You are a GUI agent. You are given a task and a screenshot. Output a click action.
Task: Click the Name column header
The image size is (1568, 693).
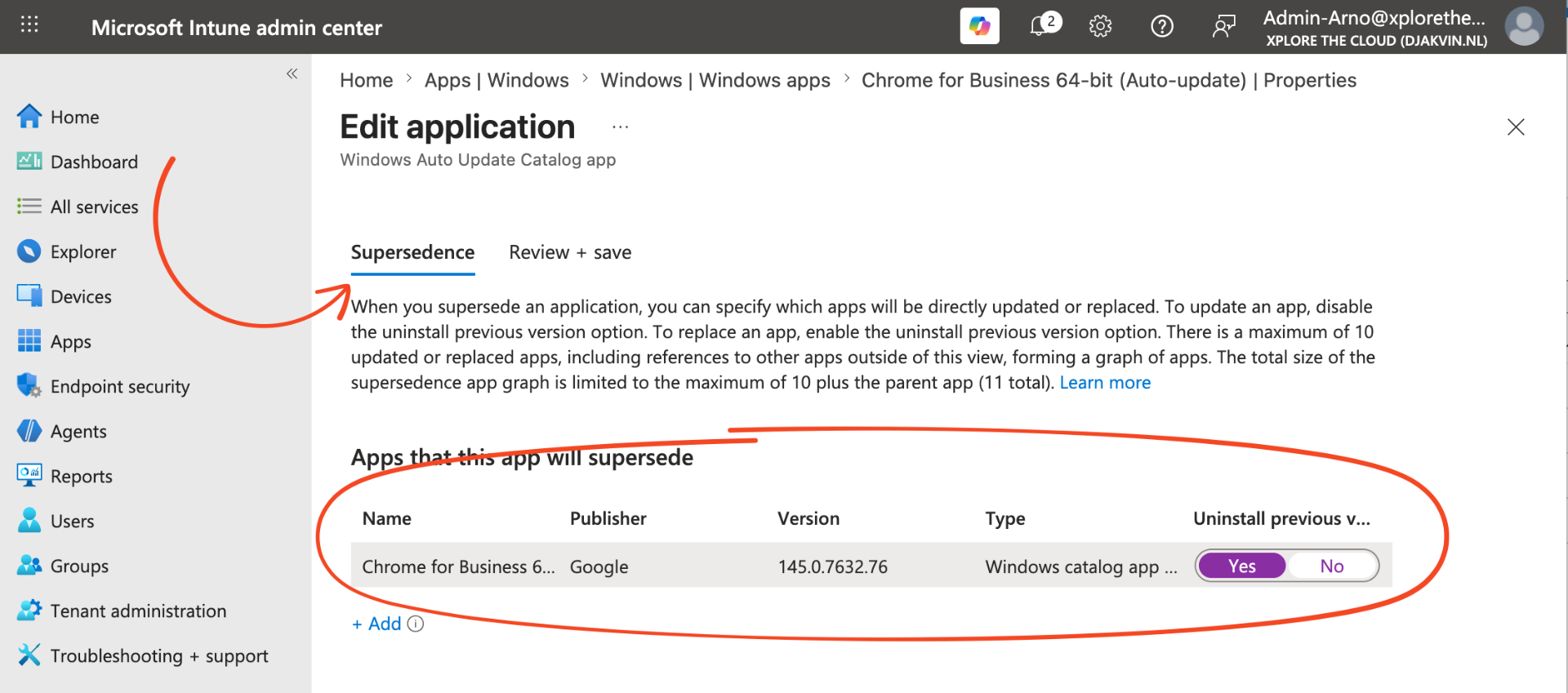pyautogui.click(x=387, y=518)
